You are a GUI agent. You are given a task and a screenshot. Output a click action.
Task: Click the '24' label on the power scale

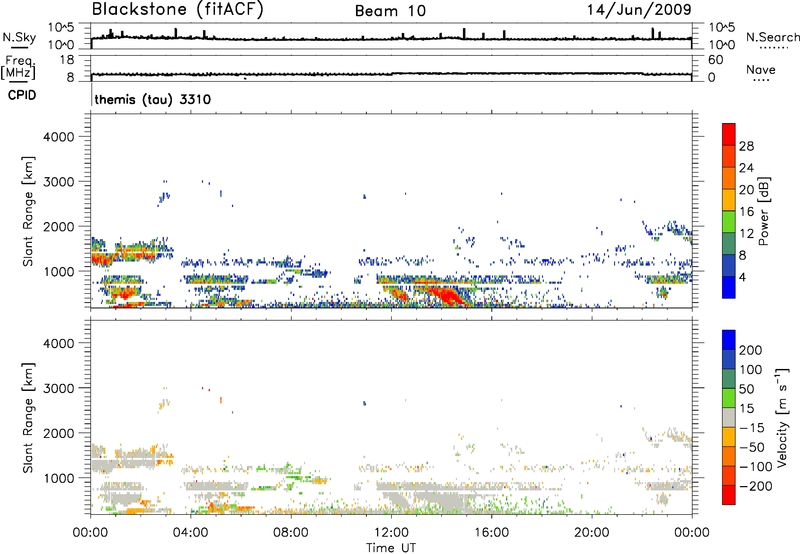(746, 168)
